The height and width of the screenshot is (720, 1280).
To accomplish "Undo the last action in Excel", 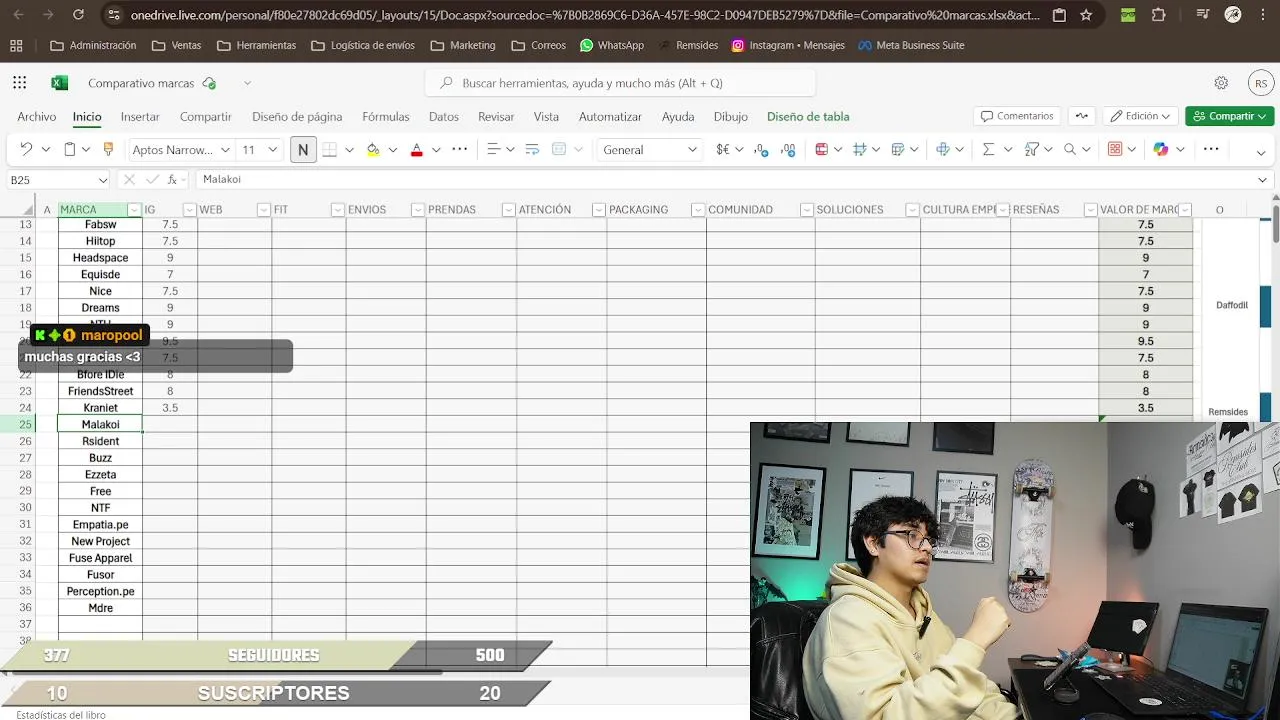I will [x=26, y=149].
